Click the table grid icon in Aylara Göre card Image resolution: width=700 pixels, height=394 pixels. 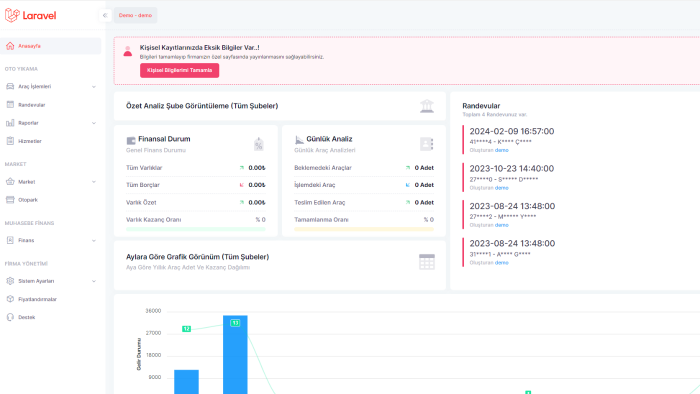[x=427, y=262]
